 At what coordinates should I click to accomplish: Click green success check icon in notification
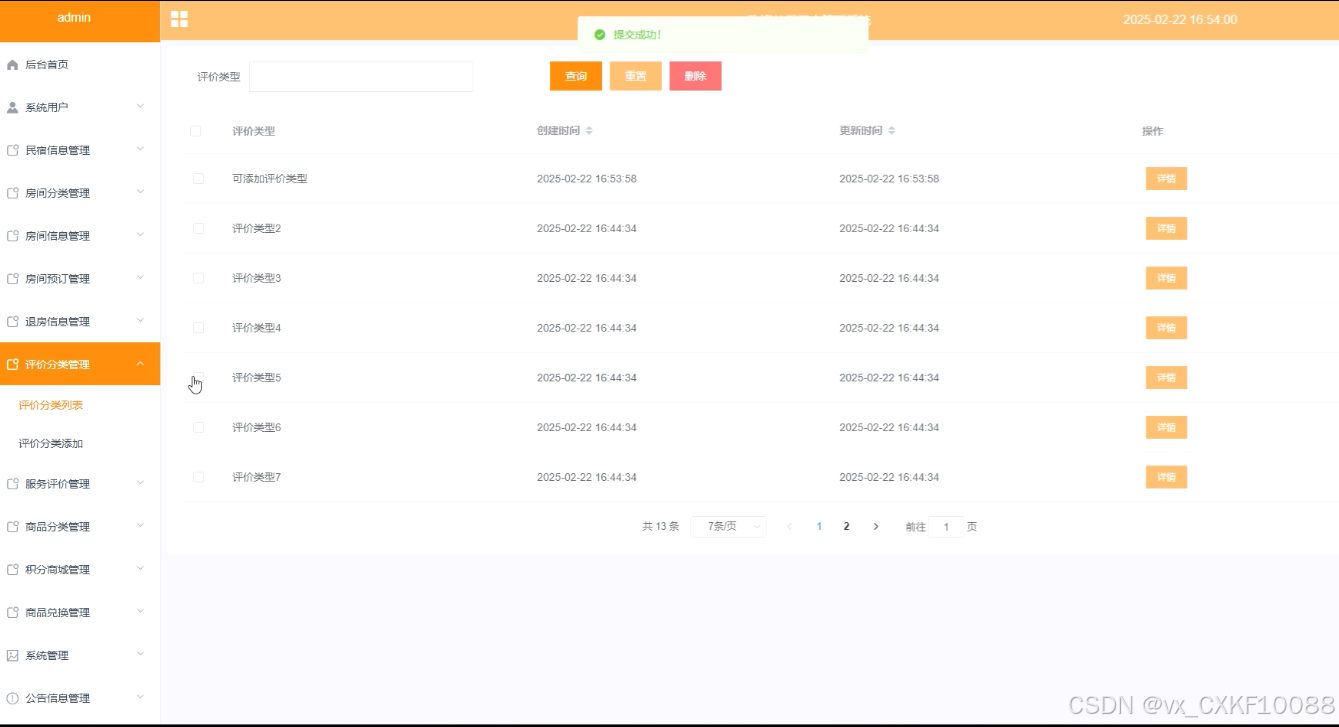[x=599, y=34]
